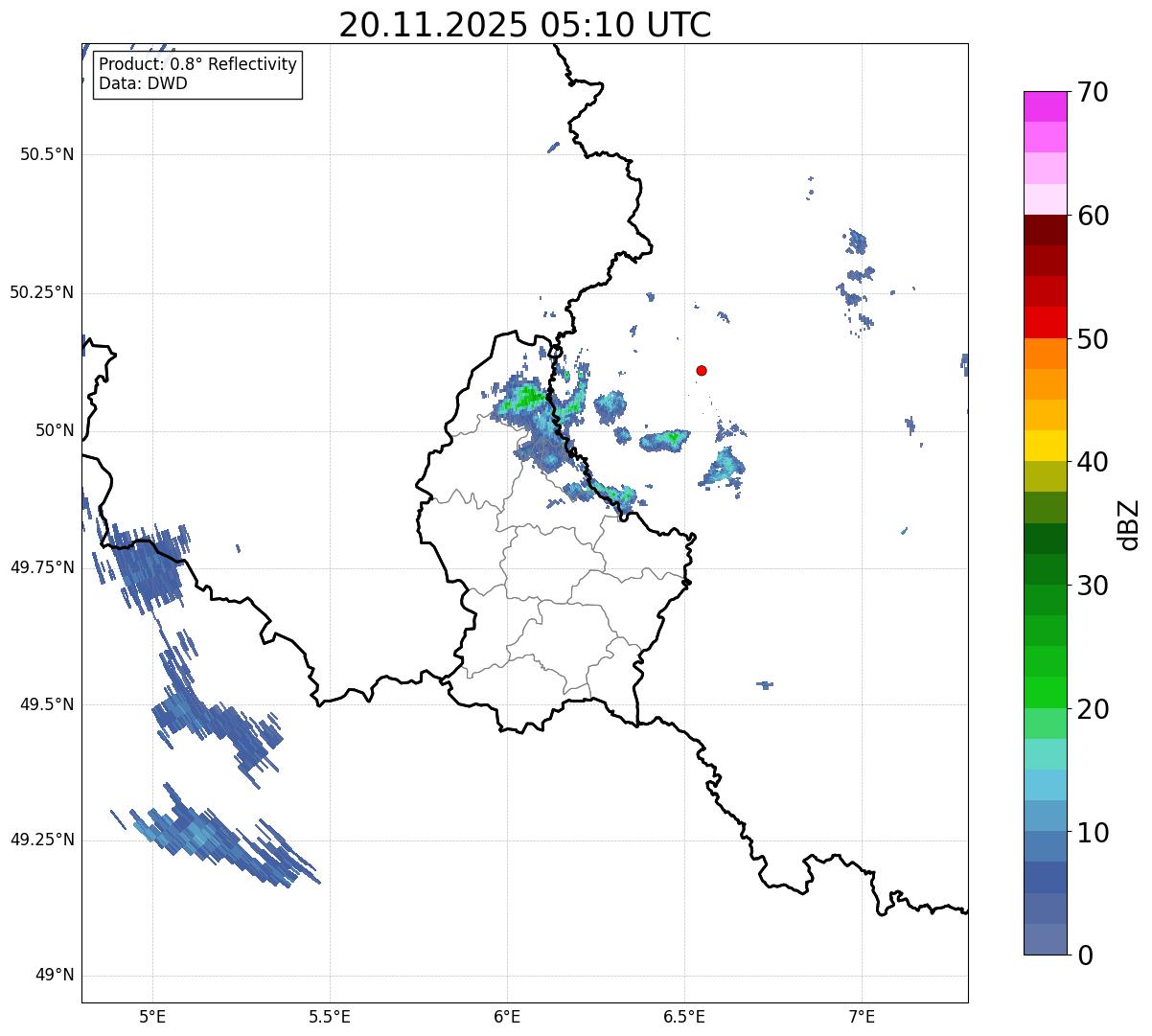Click the green reflectivity core near 6°E 50°N
Image resolution: width=1152 pixels, height=1036 pixels.
pyautogui.click(x=525, y=399)
